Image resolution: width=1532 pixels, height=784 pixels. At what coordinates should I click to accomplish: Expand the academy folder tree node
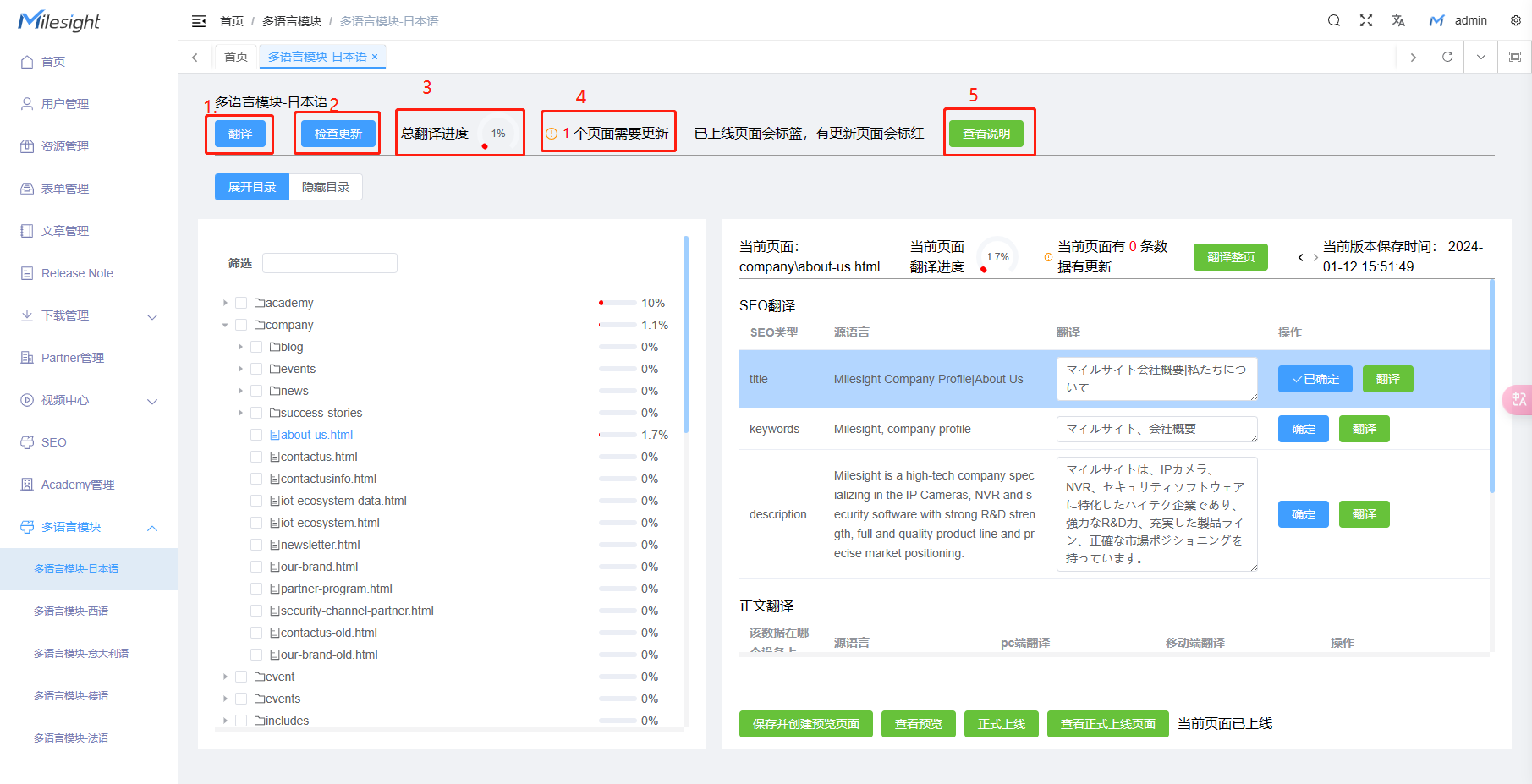225,303
